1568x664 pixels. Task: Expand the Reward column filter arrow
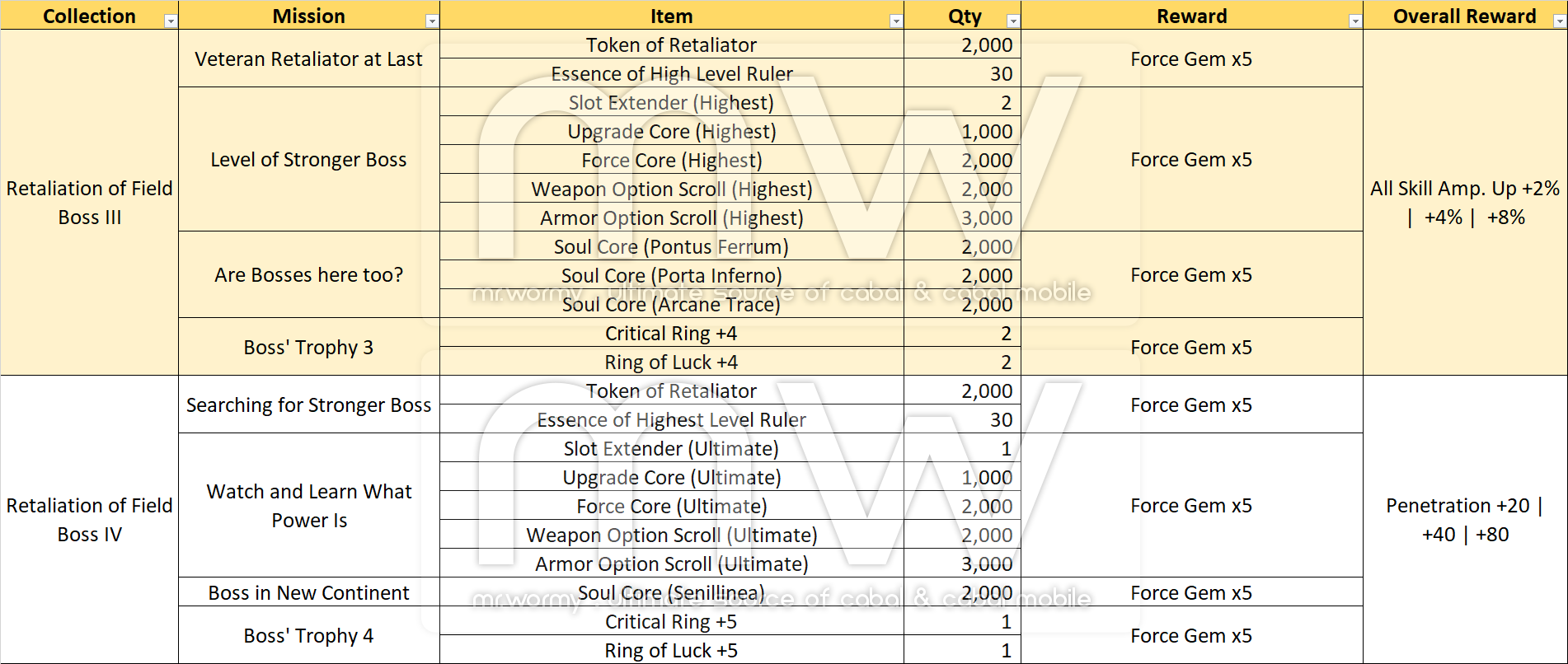tap(1354, 21)
